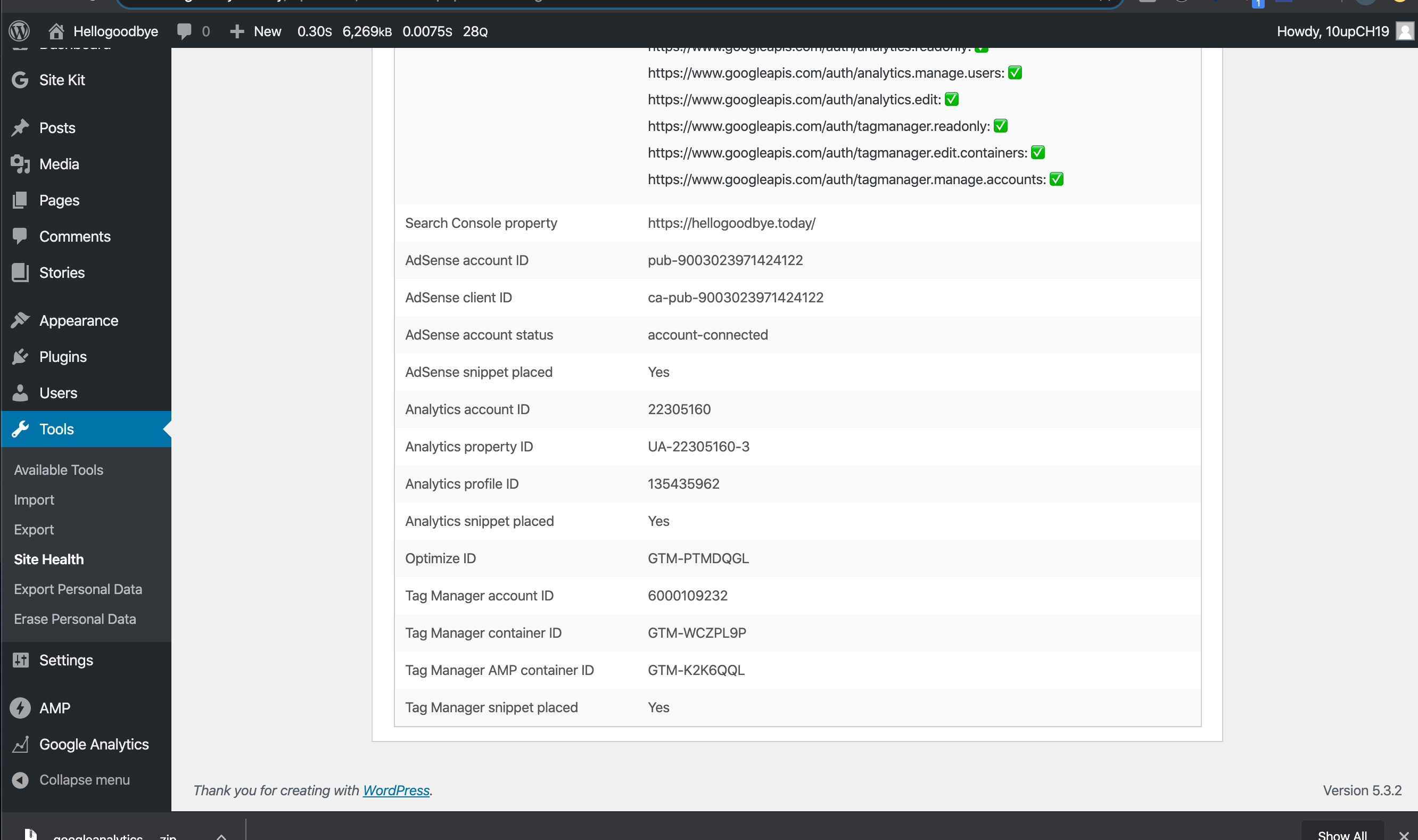Click AdSense account ID value pub-9003023971424122

[x=725, y=260]
